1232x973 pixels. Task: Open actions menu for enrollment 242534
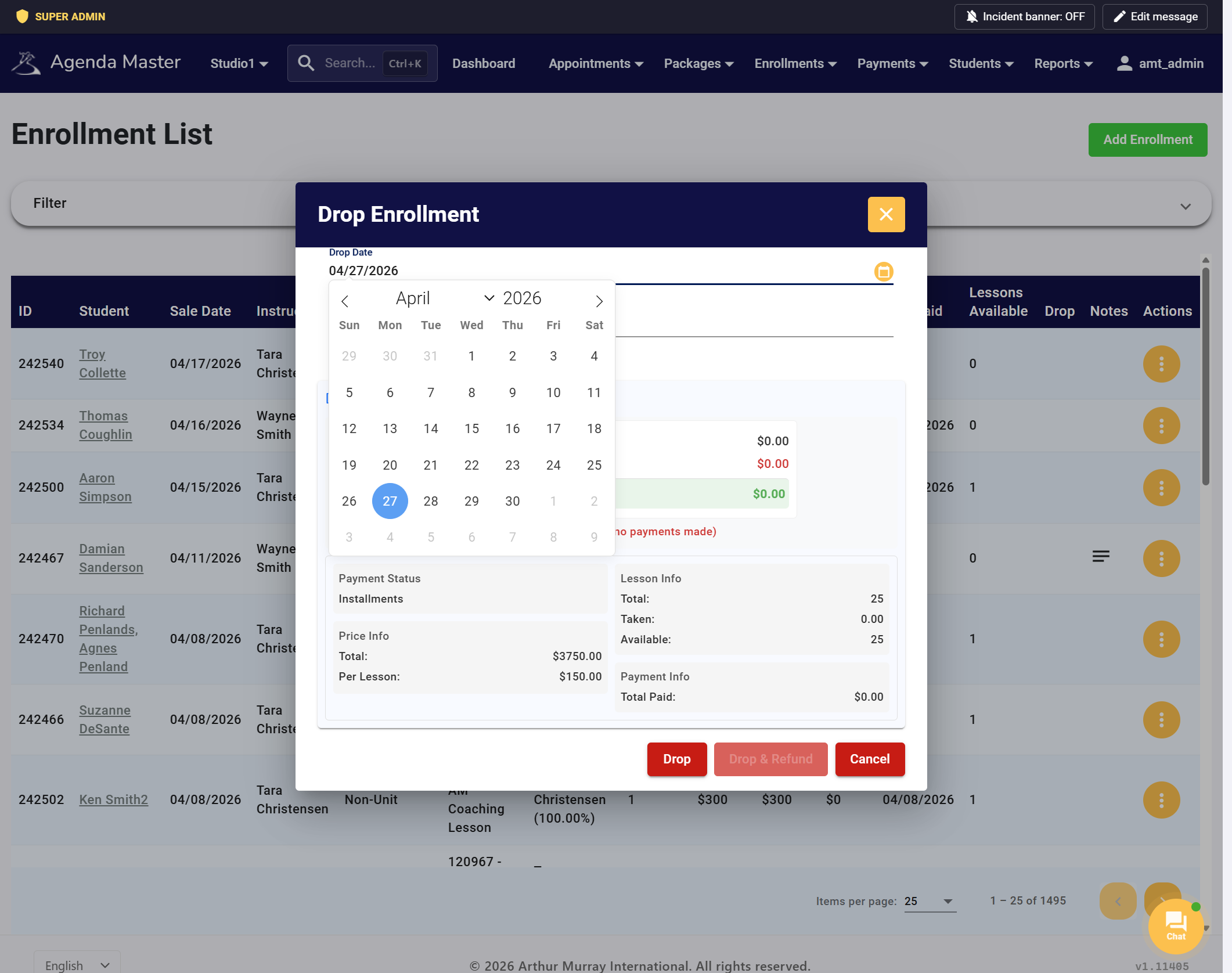pos(1162,426)
